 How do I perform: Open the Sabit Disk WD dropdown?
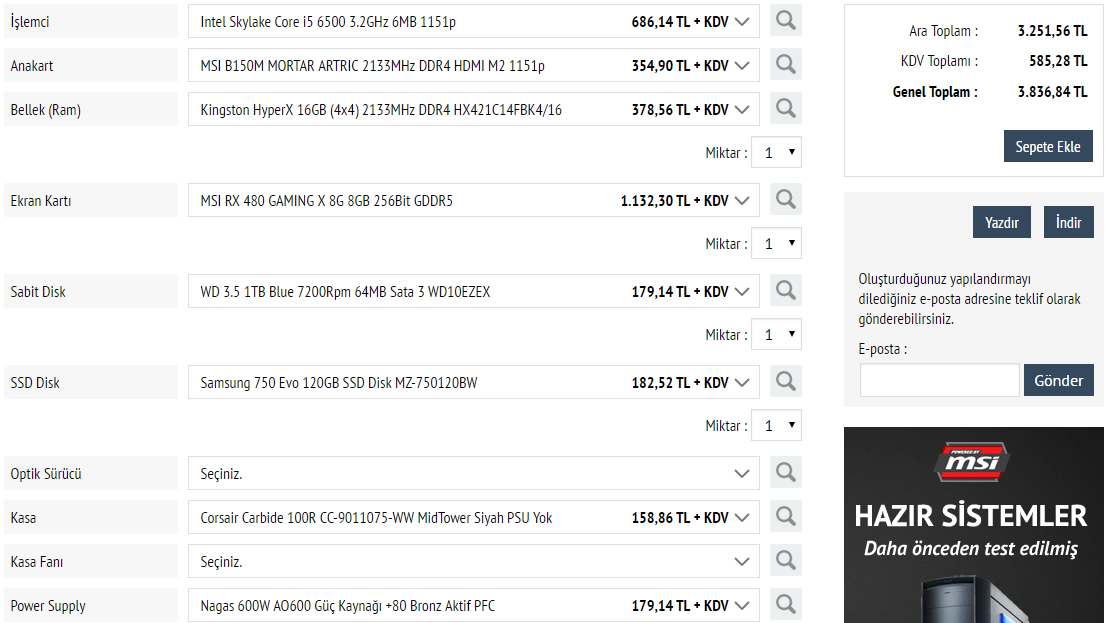pos(474,291)
